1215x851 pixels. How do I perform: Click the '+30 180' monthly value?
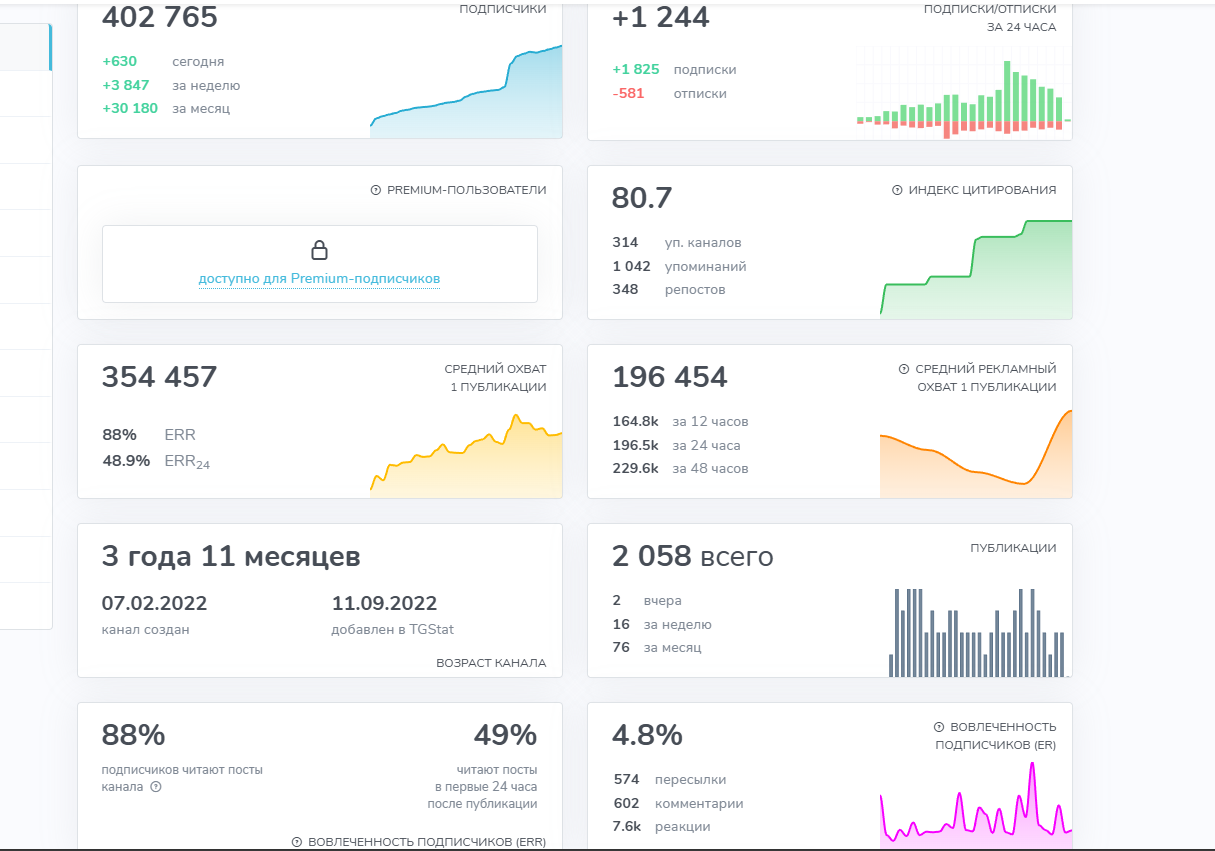130,108
